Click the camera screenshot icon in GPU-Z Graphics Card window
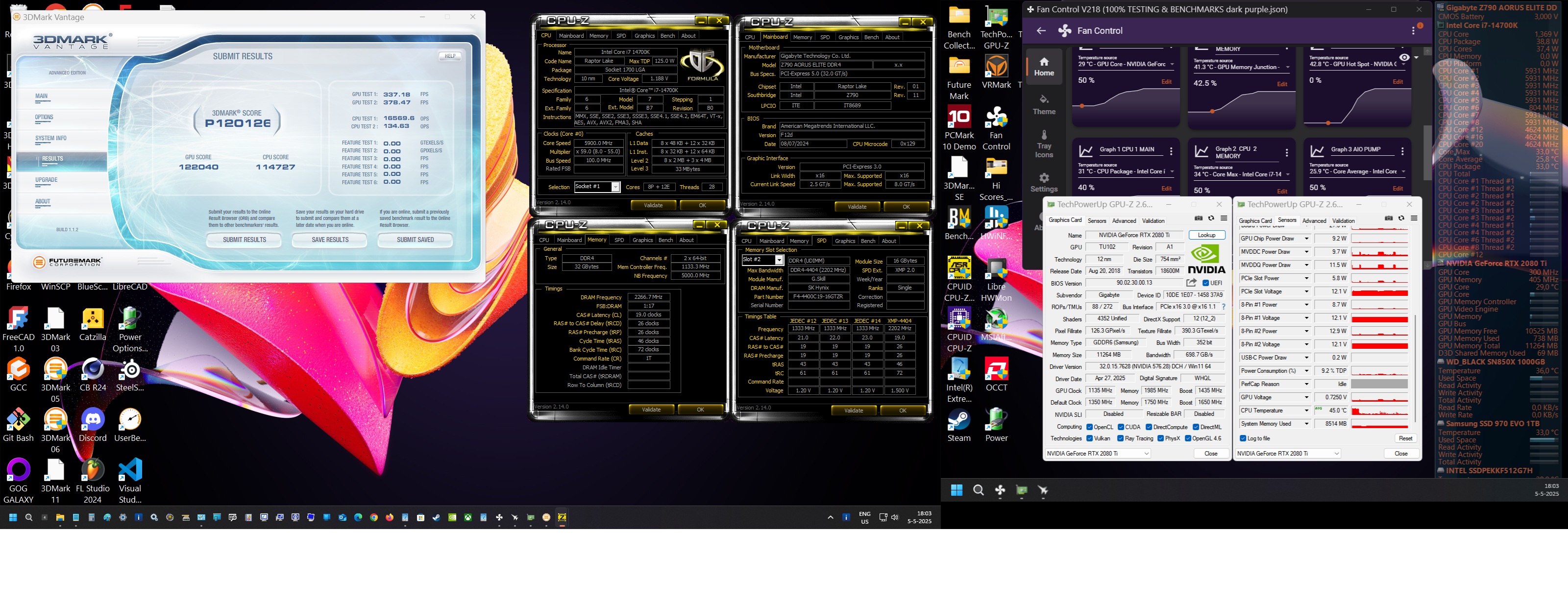The height and width of the screenshot is (604, 1568). coord(1199,218)
